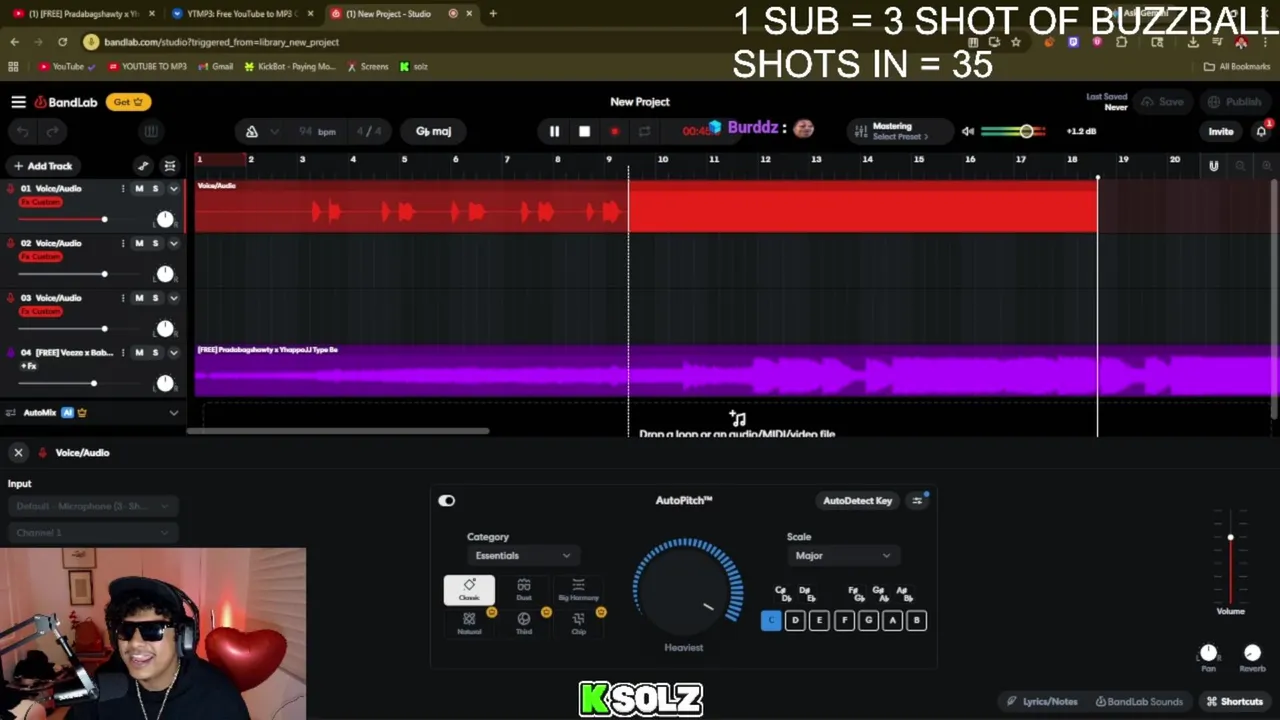Mute track 02 Voice/Audio

[x=139, y=243]
